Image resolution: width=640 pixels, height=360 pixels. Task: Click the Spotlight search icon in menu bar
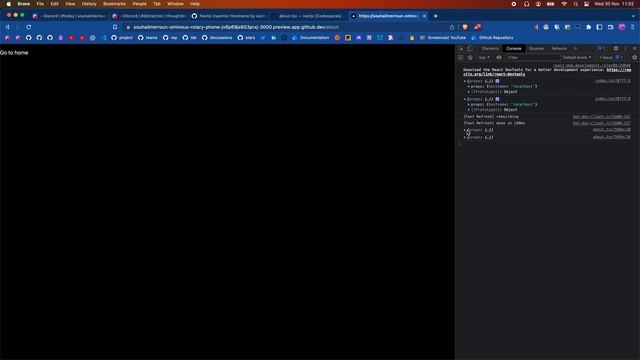coord(576,4)
